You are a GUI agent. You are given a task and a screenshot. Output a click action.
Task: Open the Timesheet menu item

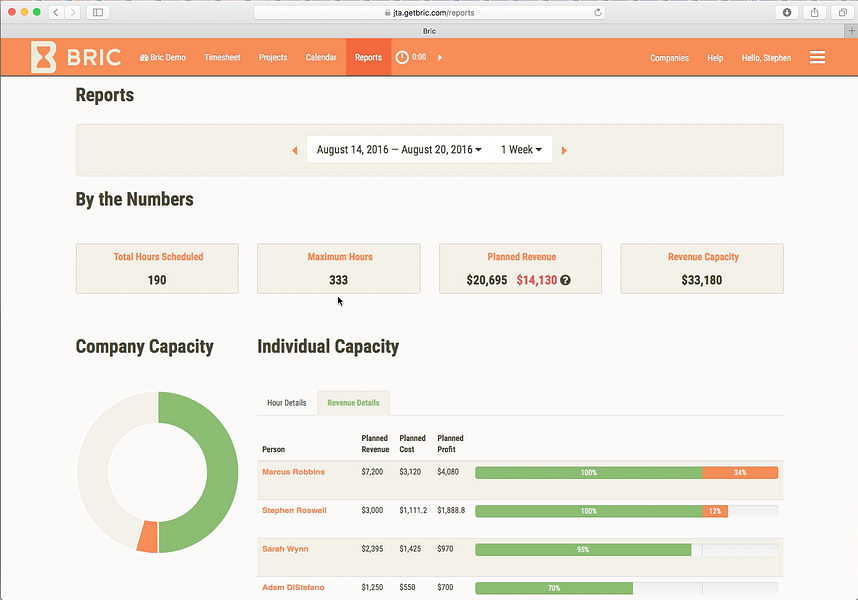point(222,57)
